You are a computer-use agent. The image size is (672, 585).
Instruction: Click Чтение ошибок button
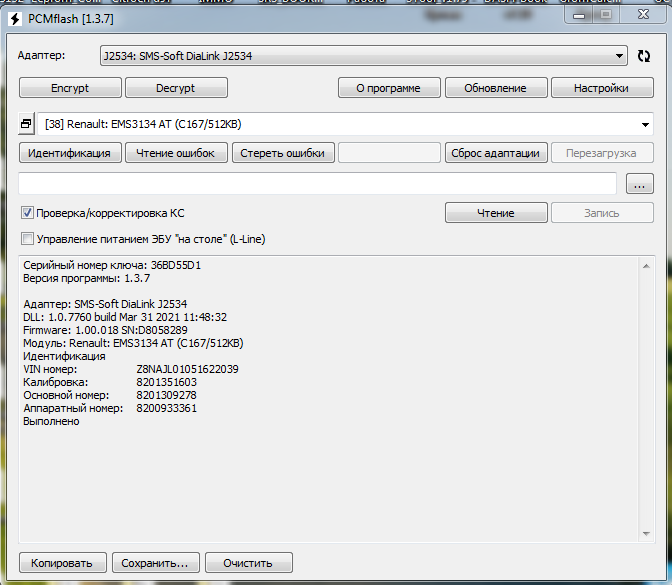(x=176, y=153)
